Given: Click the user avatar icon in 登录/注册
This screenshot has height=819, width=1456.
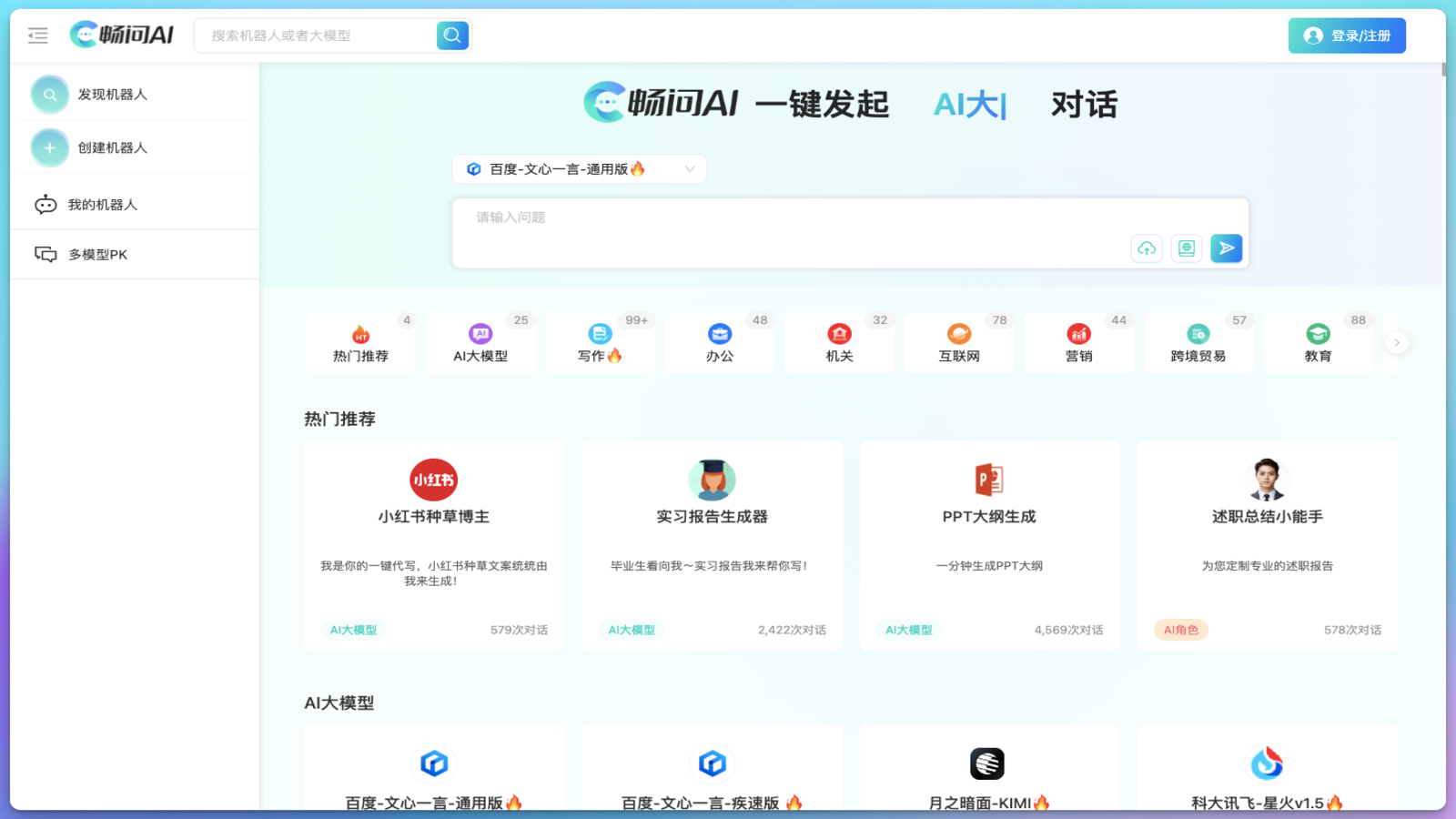Looking at the screenshot, I should tap(1313, 35).
